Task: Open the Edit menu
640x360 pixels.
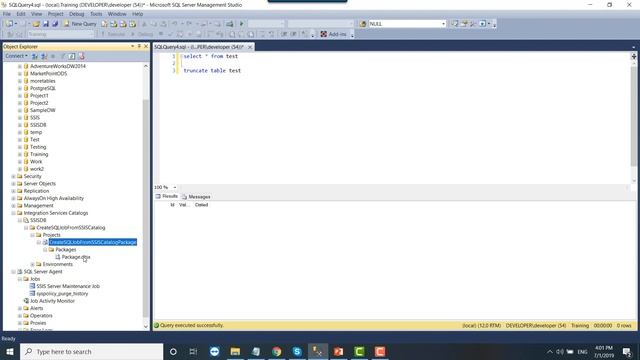Action: pos(21,14)
